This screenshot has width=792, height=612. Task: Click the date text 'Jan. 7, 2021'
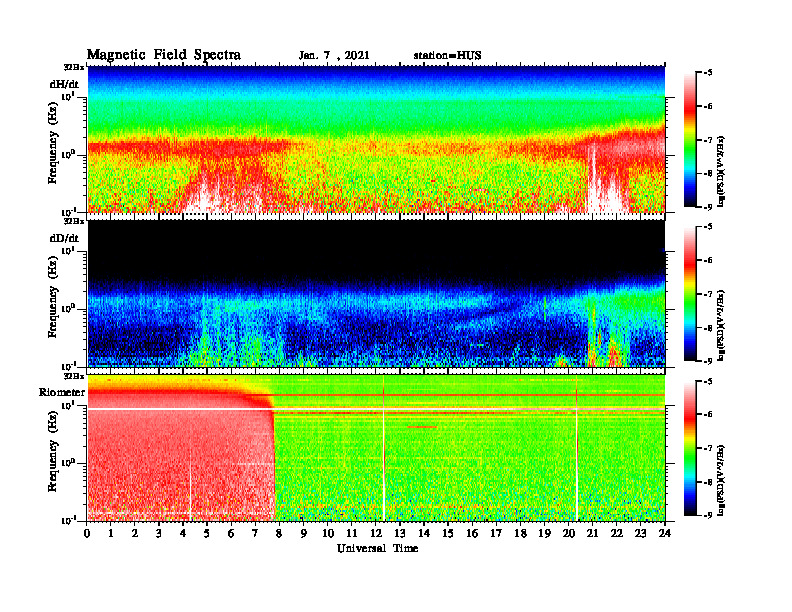[x=334, y=56]
